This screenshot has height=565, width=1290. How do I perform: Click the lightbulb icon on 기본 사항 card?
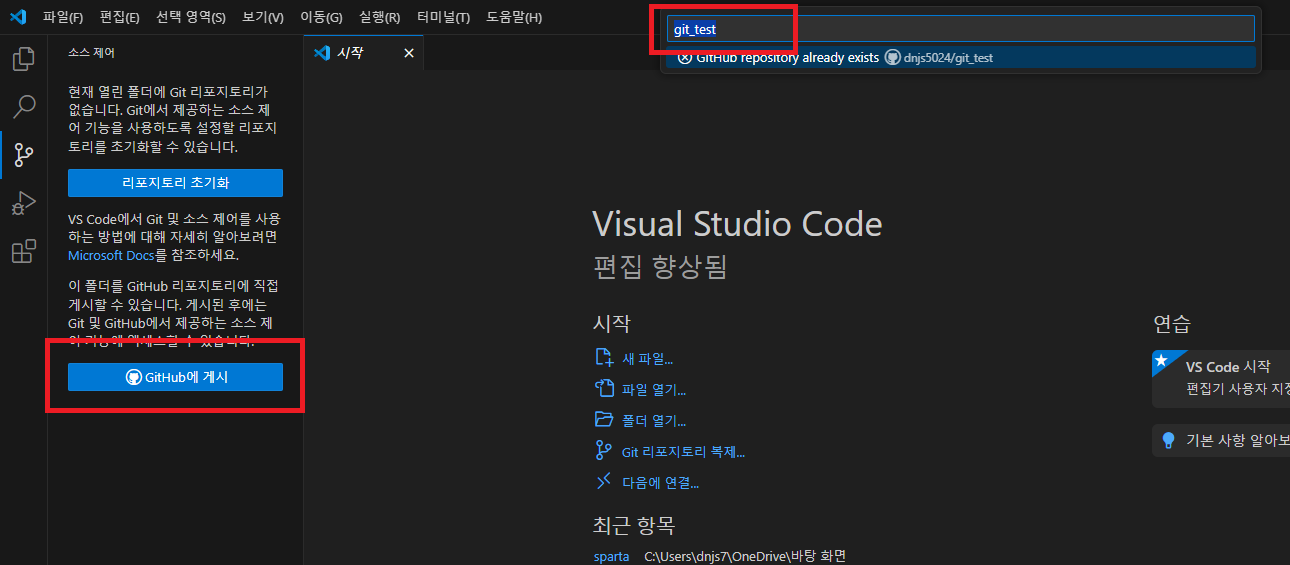tap(1167, 440)
